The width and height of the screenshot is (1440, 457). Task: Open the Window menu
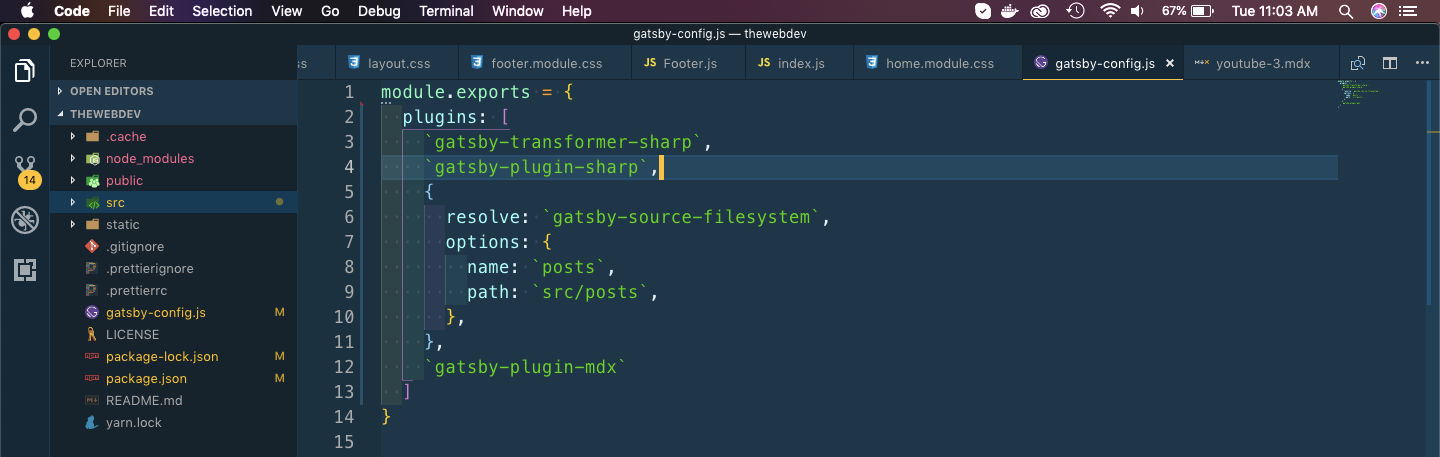(518, 11)
